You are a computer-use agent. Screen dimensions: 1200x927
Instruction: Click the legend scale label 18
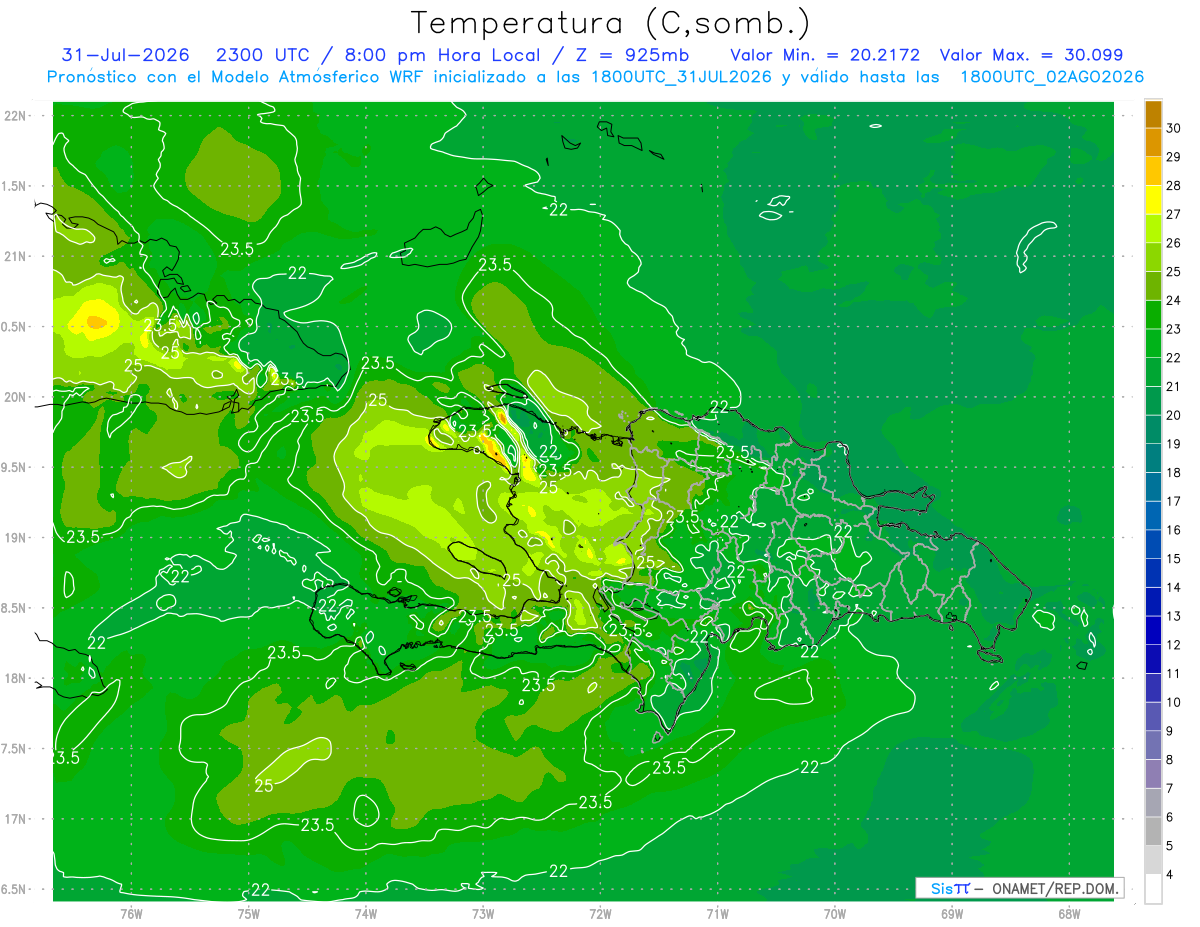(x=1174, y=473)
